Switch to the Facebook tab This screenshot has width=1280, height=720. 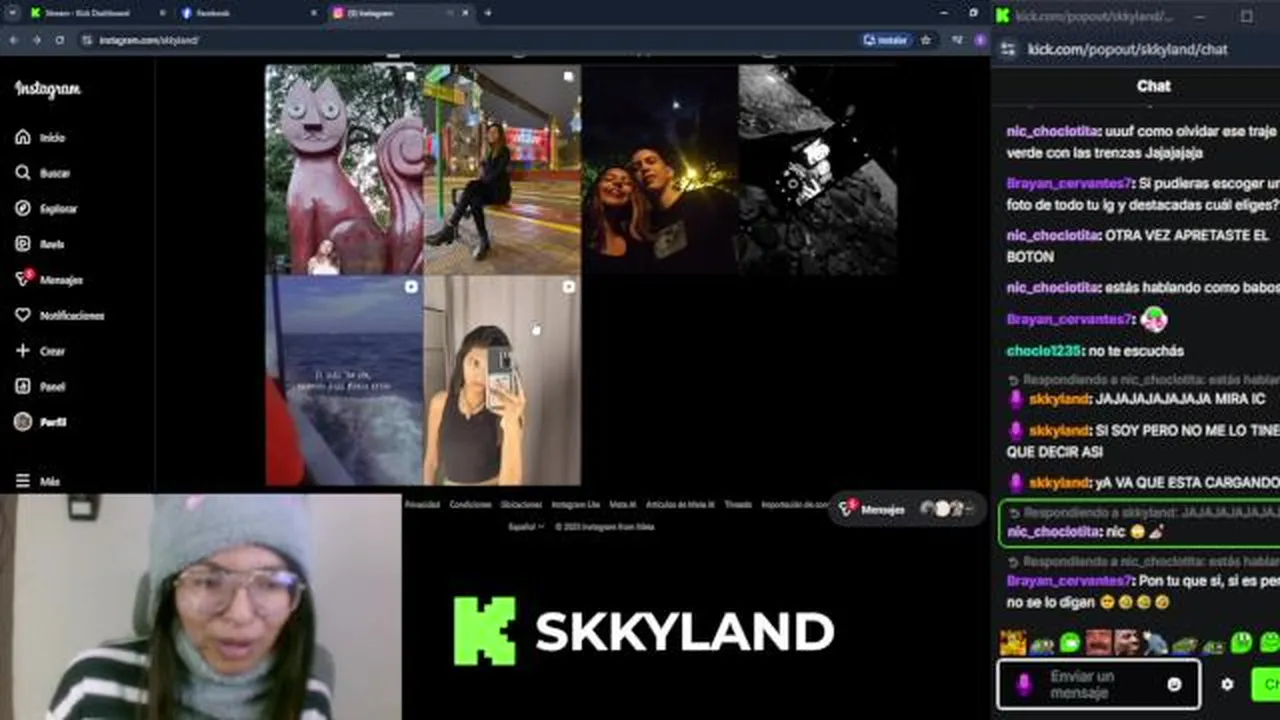[x=247, y=13]
